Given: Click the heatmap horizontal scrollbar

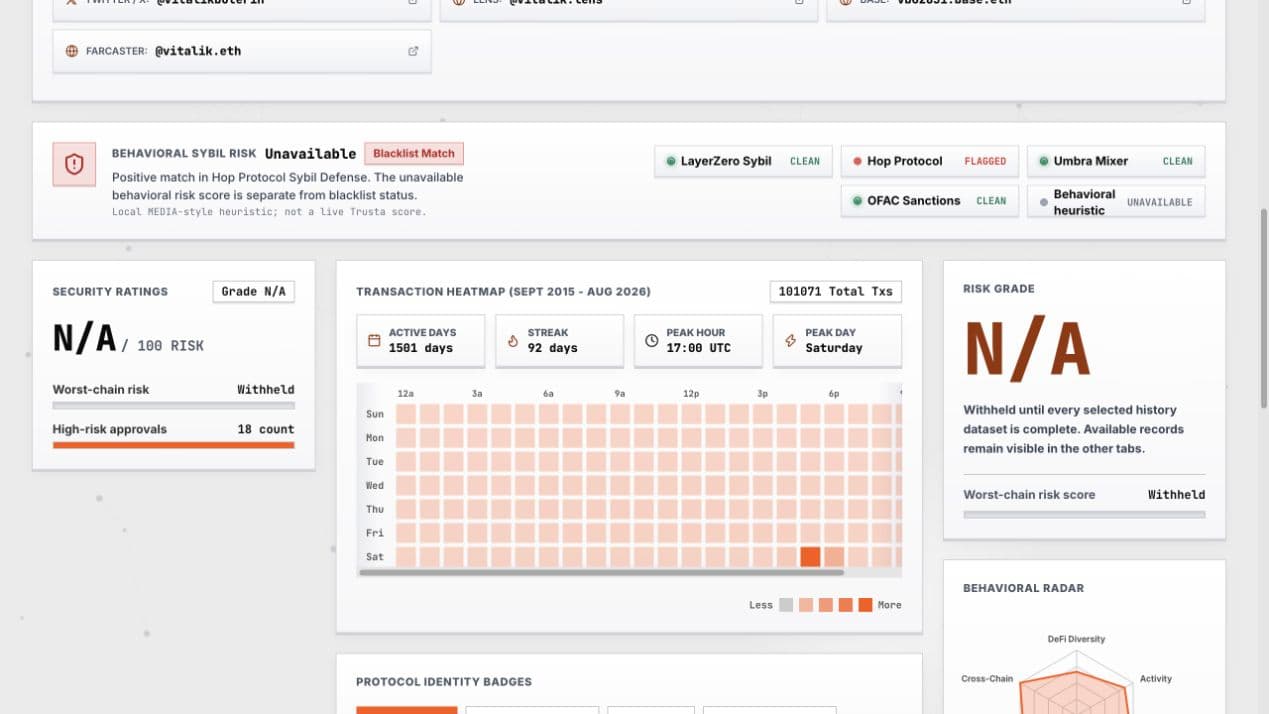Looking at the screenshot, I should (x=601, y=573).
